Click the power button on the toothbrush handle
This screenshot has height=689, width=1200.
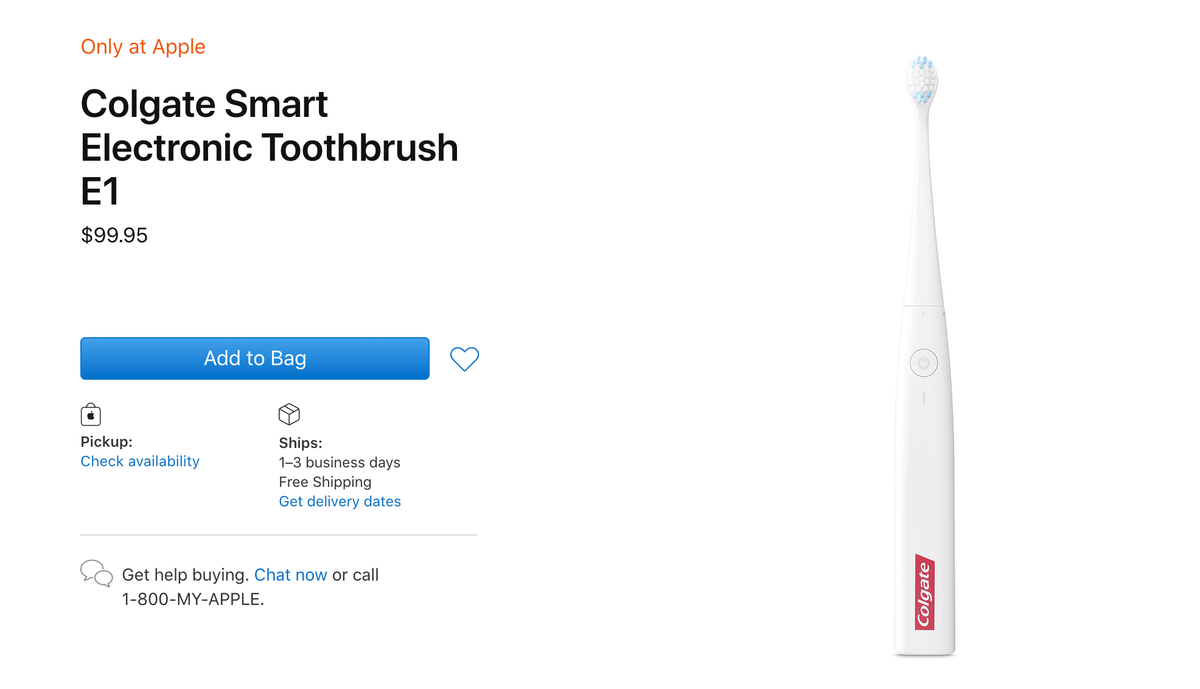click(x=922, y=362)
